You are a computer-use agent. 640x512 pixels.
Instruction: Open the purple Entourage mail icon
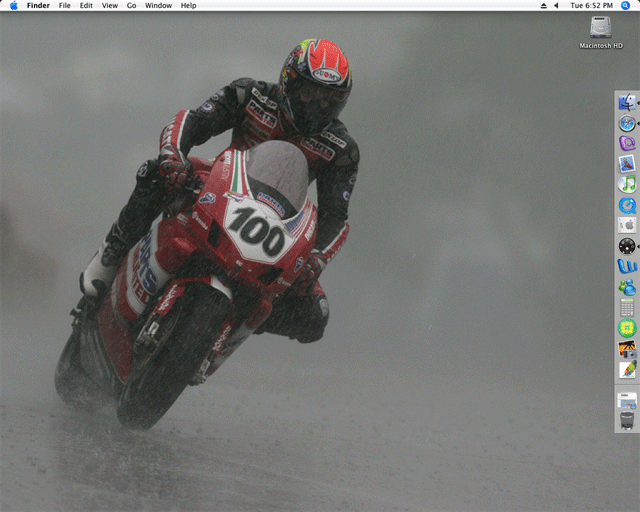tap(627, 144)
